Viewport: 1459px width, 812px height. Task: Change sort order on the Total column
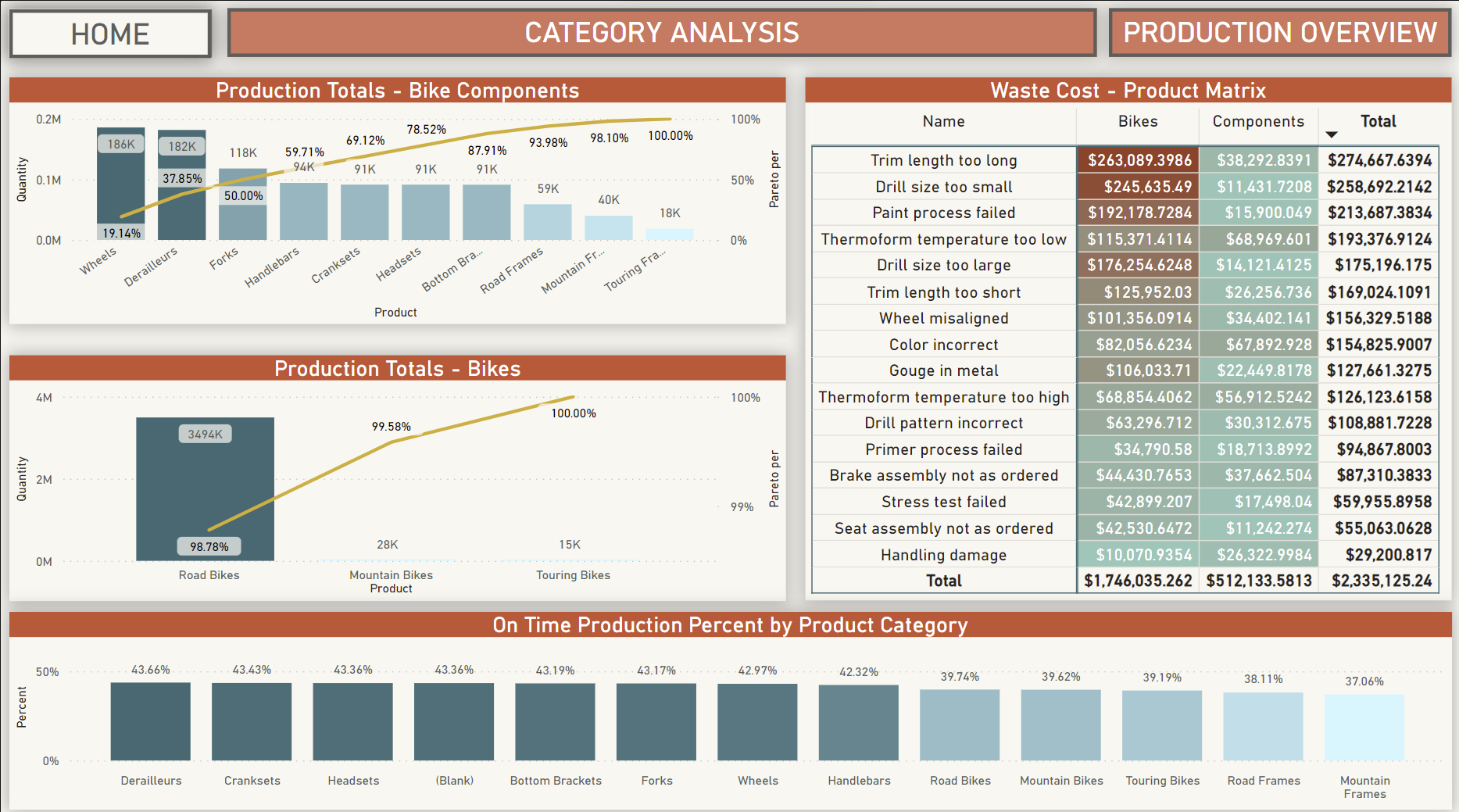tap(1378, 121)
